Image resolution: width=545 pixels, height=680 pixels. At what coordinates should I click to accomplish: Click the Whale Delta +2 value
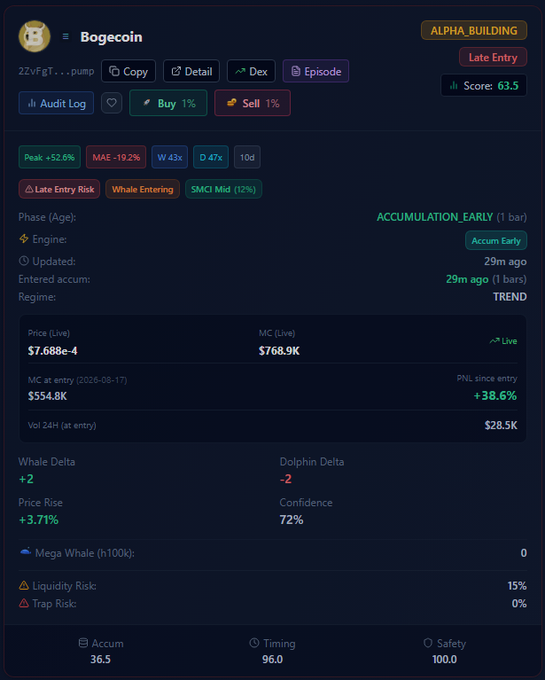26,479
